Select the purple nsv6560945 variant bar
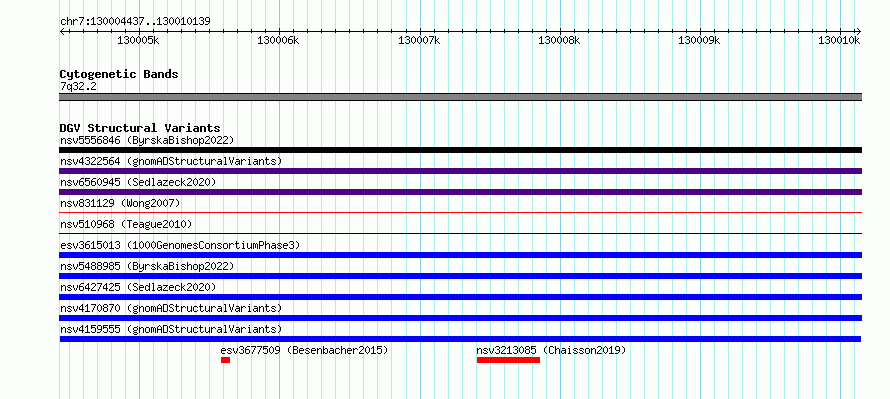The image size is (890, 399). point(460,192)
